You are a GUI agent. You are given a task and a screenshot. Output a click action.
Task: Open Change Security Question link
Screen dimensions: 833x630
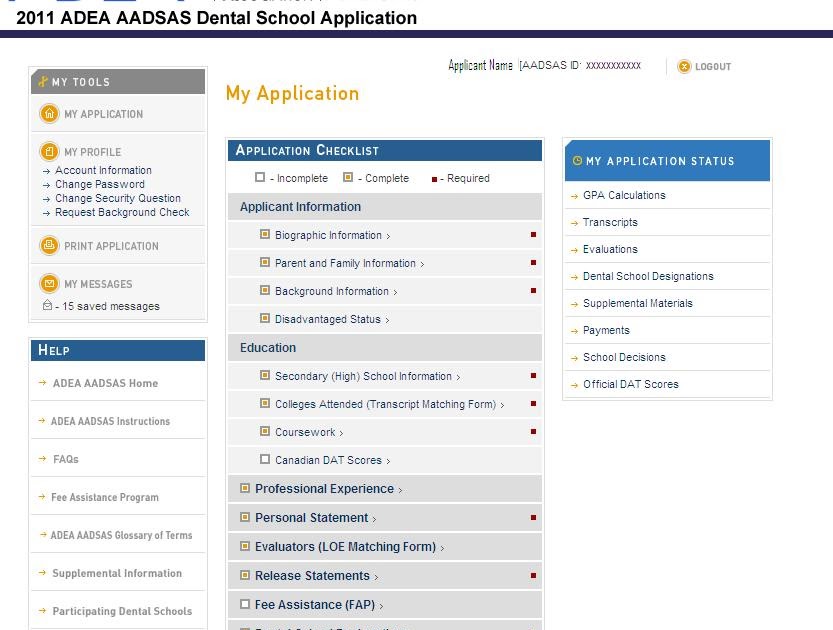point(118,198)
